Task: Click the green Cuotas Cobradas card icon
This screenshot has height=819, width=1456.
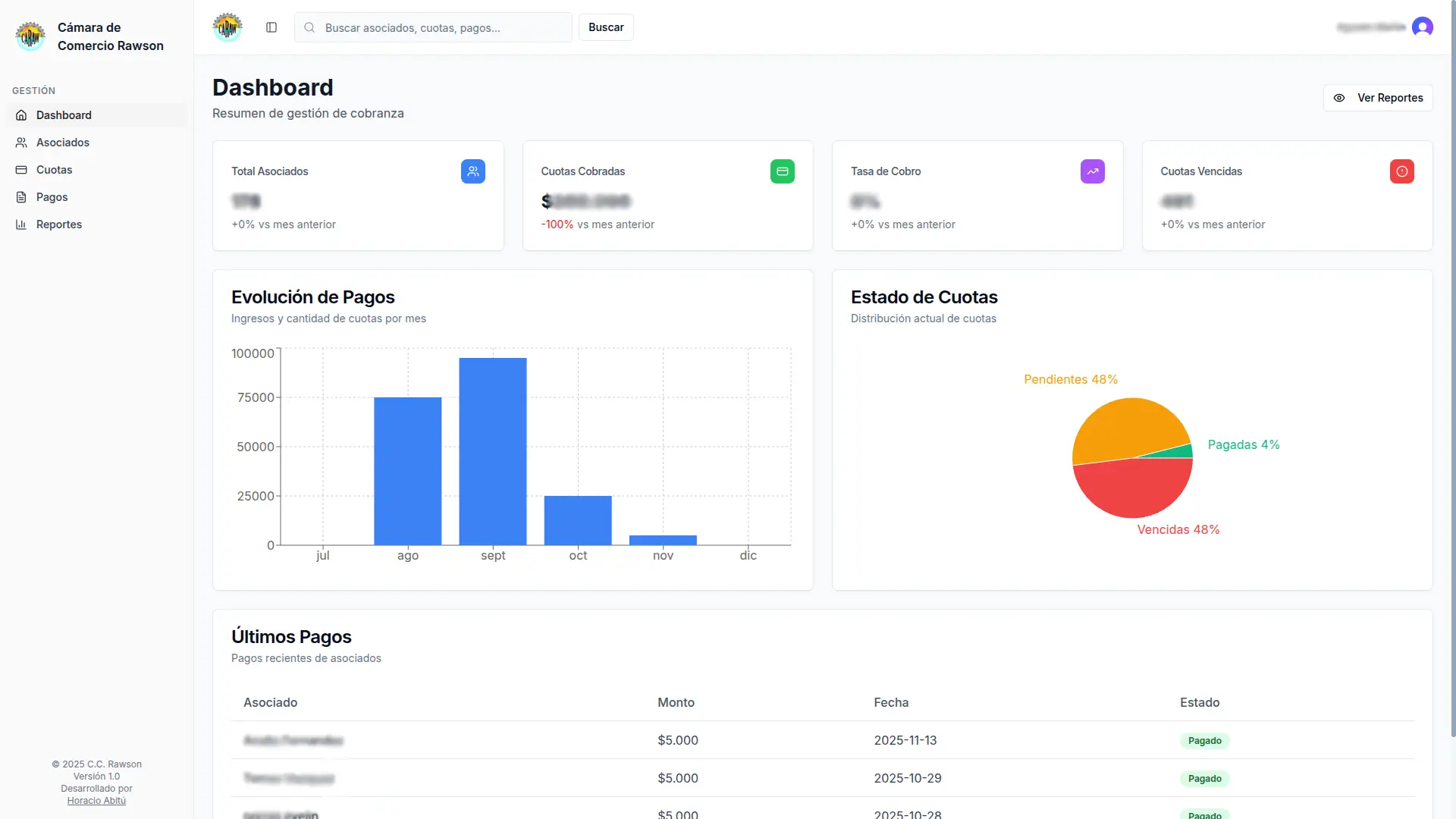Action: pos(782,171)
